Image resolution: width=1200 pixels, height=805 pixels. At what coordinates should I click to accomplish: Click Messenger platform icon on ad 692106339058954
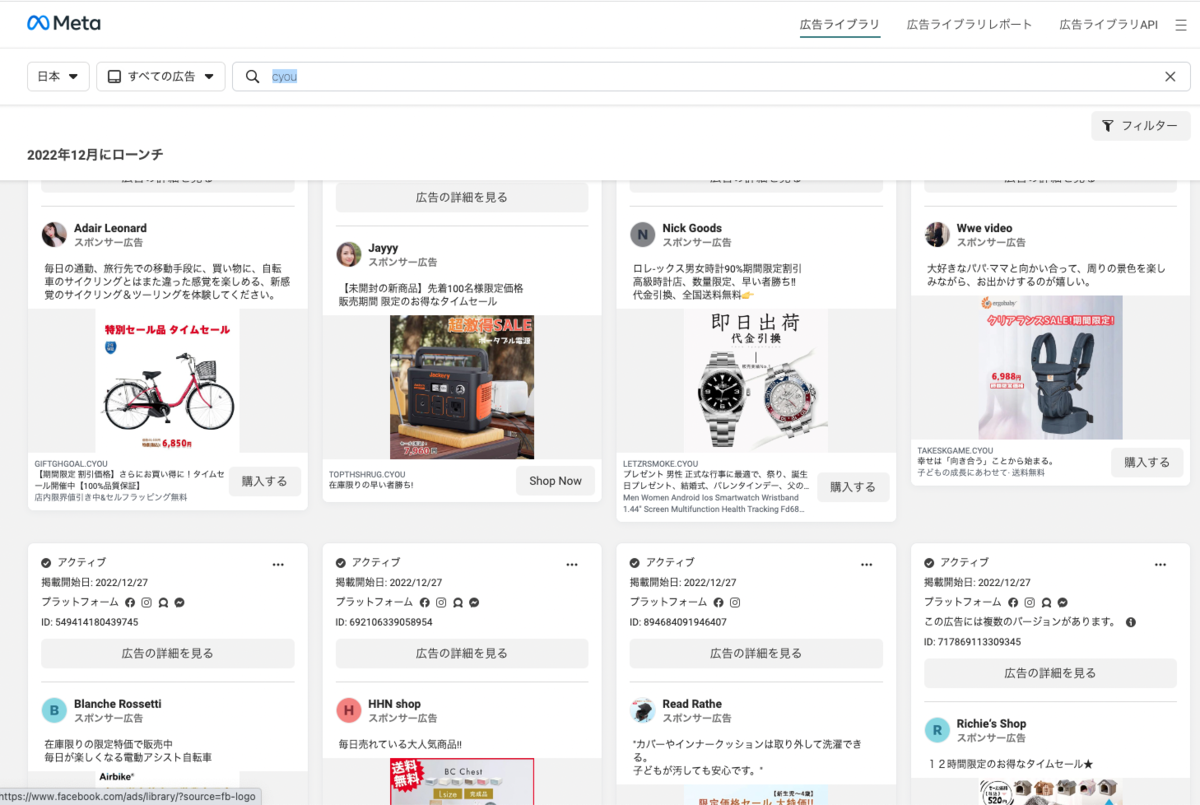473,603
